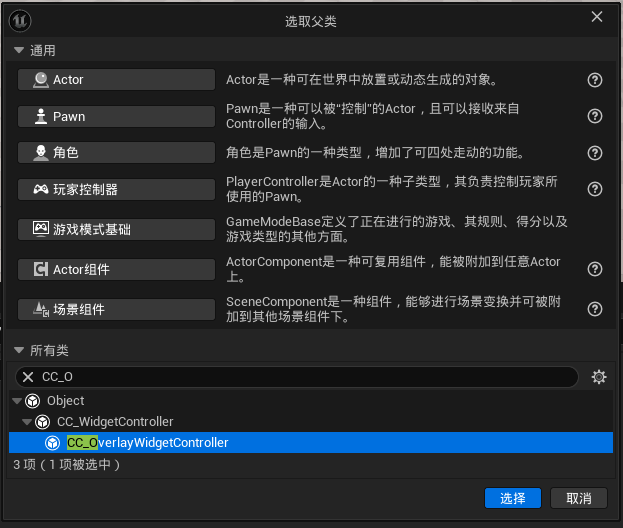This screenshot has width=623, height=528.
Task: Select the 游戏模式基础 class button
Action: (116, 229)
